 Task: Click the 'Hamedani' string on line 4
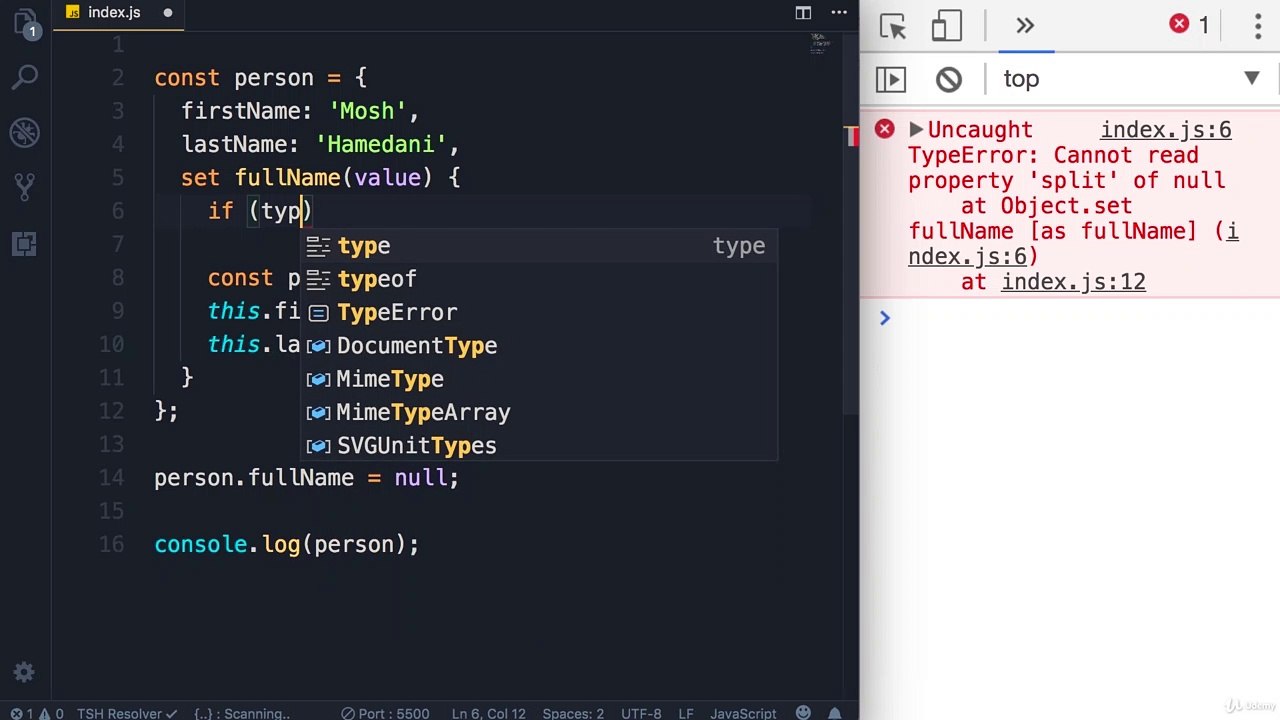coord(381,145)
